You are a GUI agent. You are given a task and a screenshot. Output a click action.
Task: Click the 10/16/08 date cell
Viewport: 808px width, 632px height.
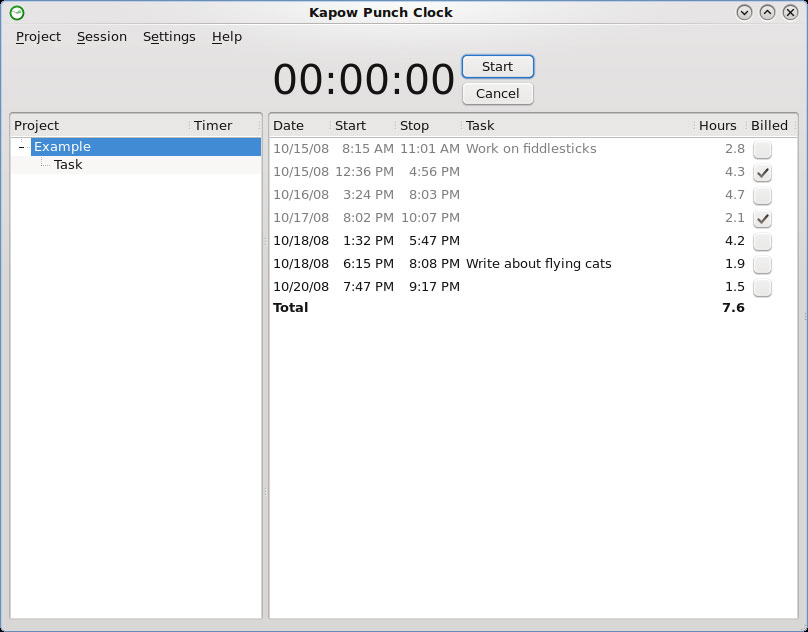tap(301, 194)
